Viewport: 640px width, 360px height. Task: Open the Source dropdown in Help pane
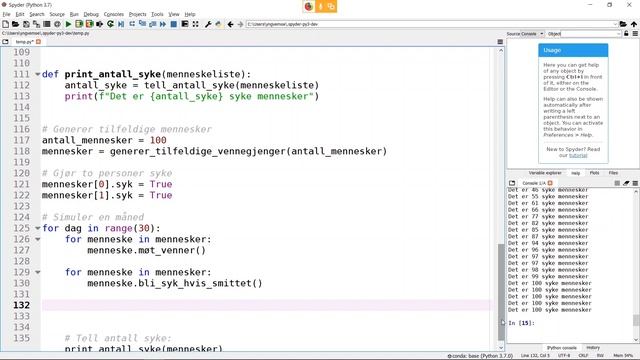click(532, 34)
